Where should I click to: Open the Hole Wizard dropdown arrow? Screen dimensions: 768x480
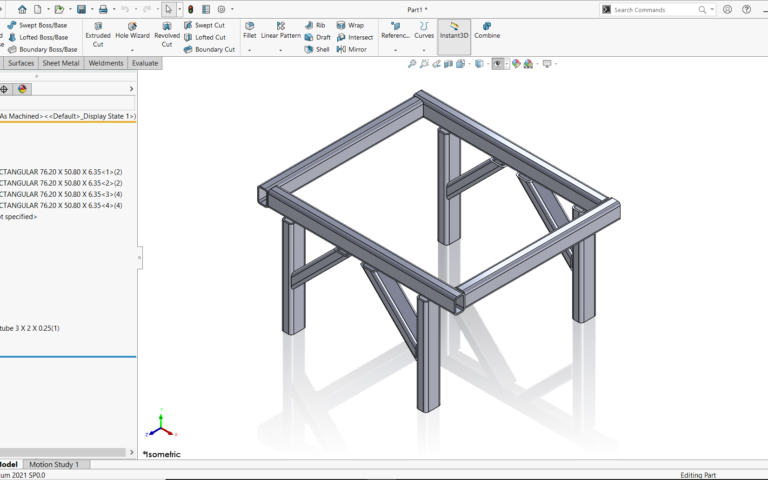click(x=132, y=49)
